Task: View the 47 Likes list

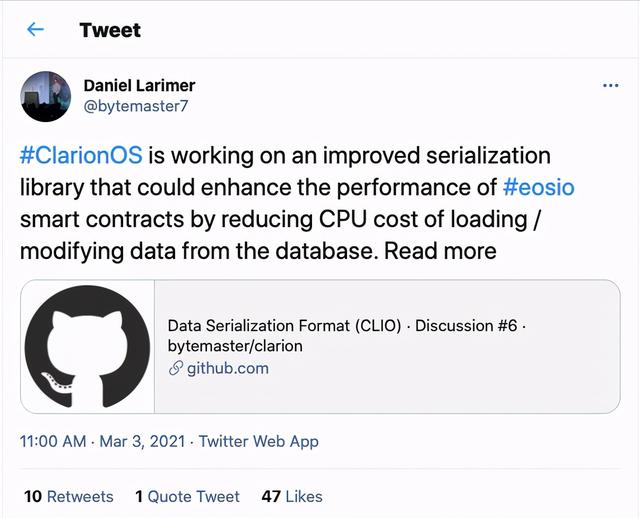Action: [292, 496]
